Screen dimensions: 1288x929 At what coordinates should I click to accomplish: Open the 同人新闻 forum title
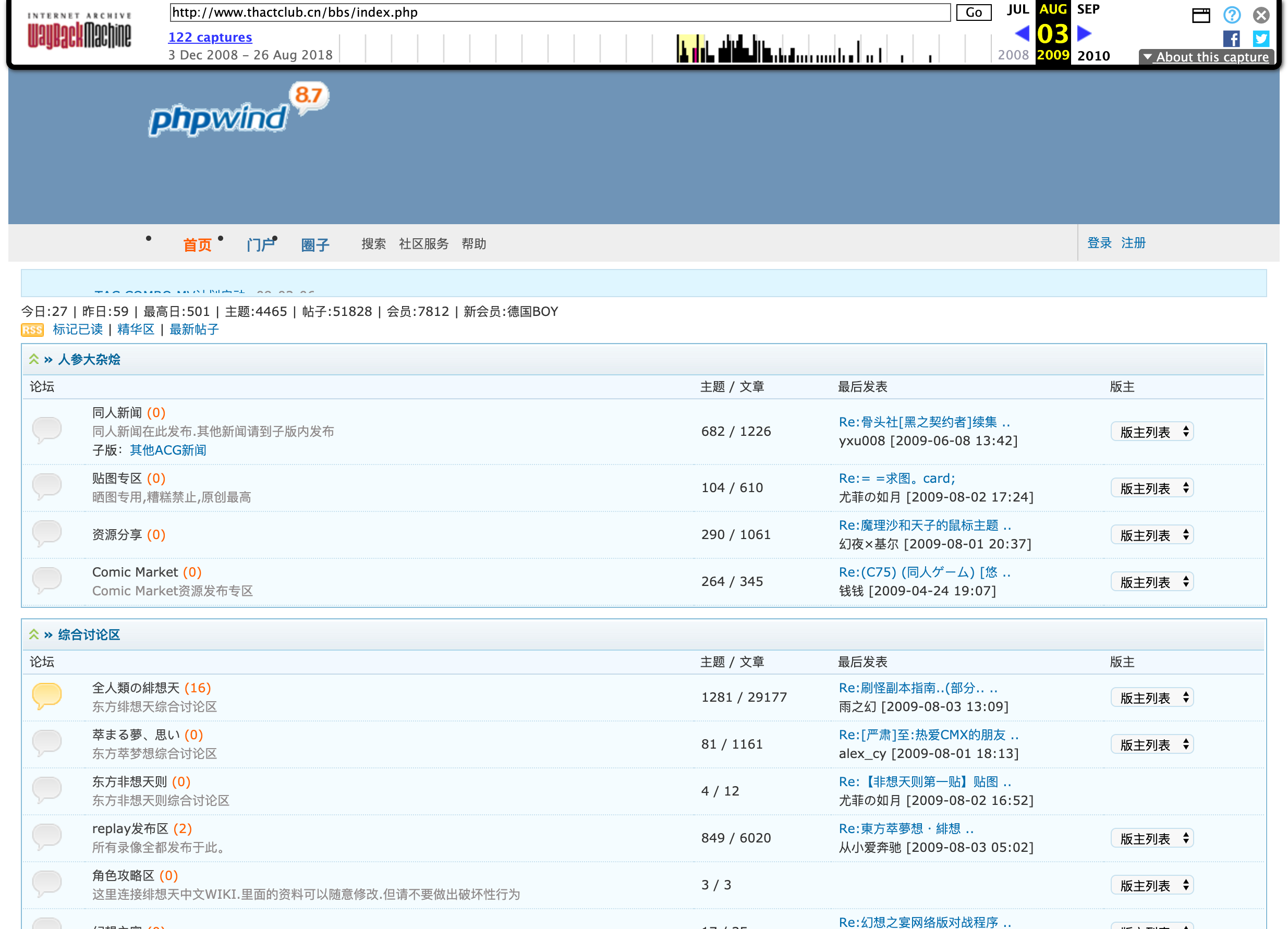pyautogui.click(x=117, y=413)
